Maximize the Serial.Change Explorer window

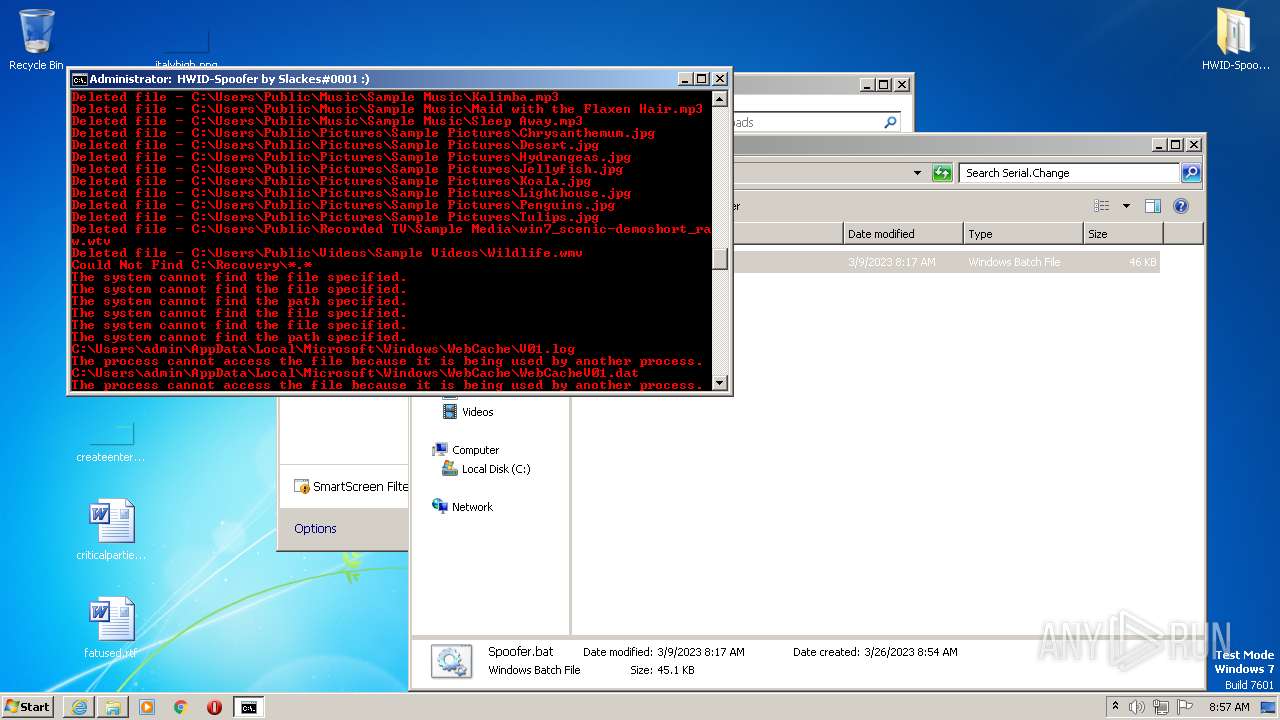pyautogui.click(x=1176, y=144)
